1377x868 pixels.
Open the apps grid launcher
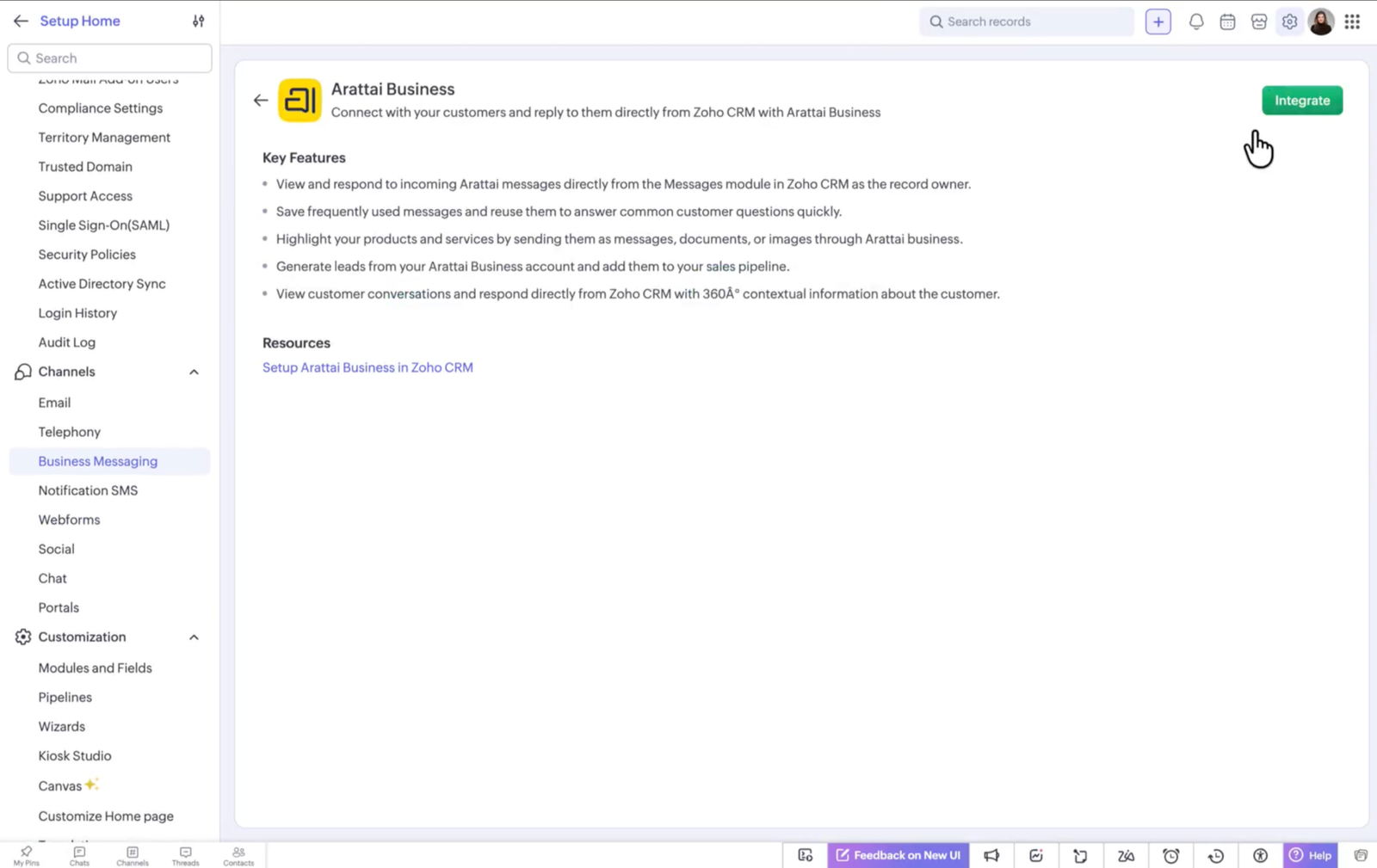click(1353, 22)
